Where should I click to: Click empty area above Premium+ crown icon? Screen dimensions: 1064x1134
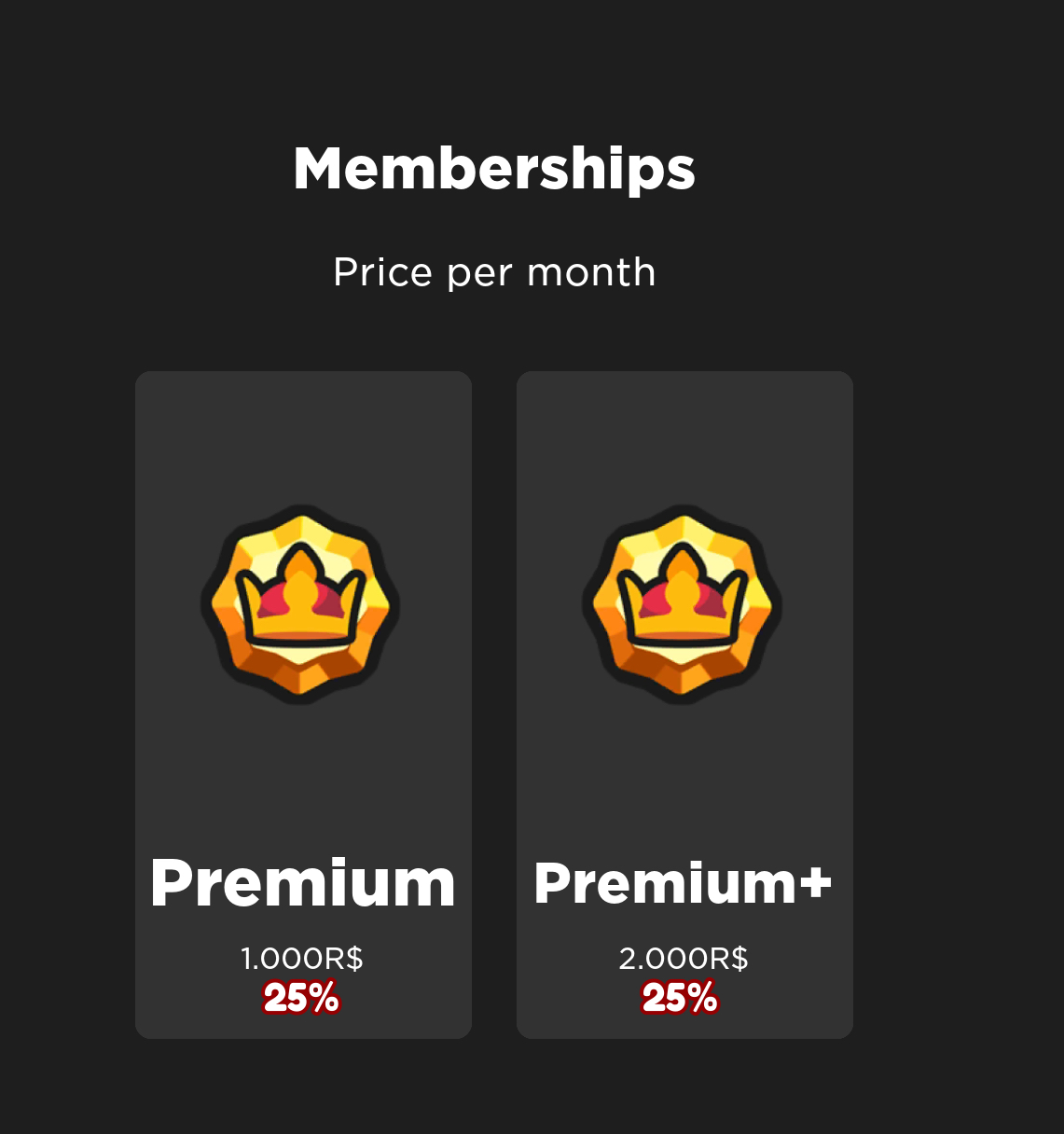(684, 438)
